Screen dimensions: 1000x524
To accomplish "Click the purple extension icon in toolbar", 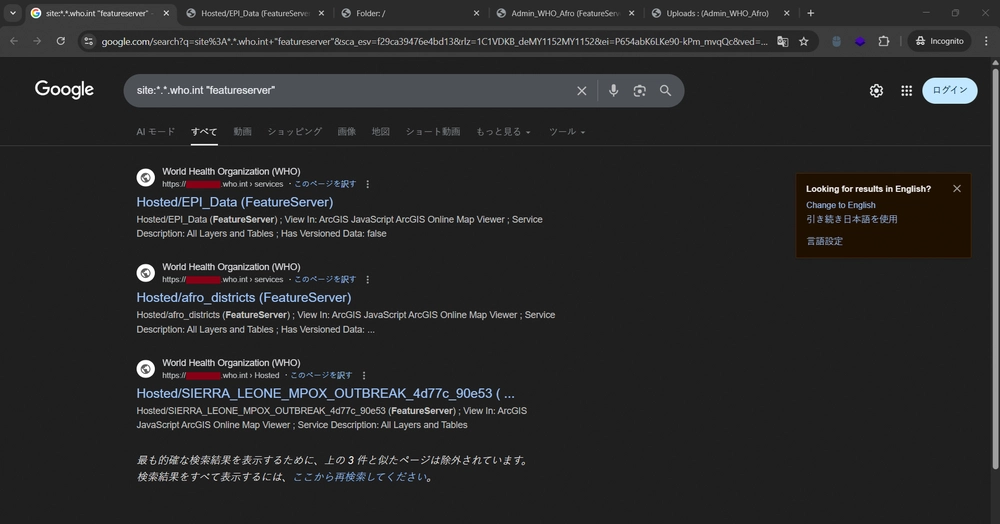I will [860, 41].
